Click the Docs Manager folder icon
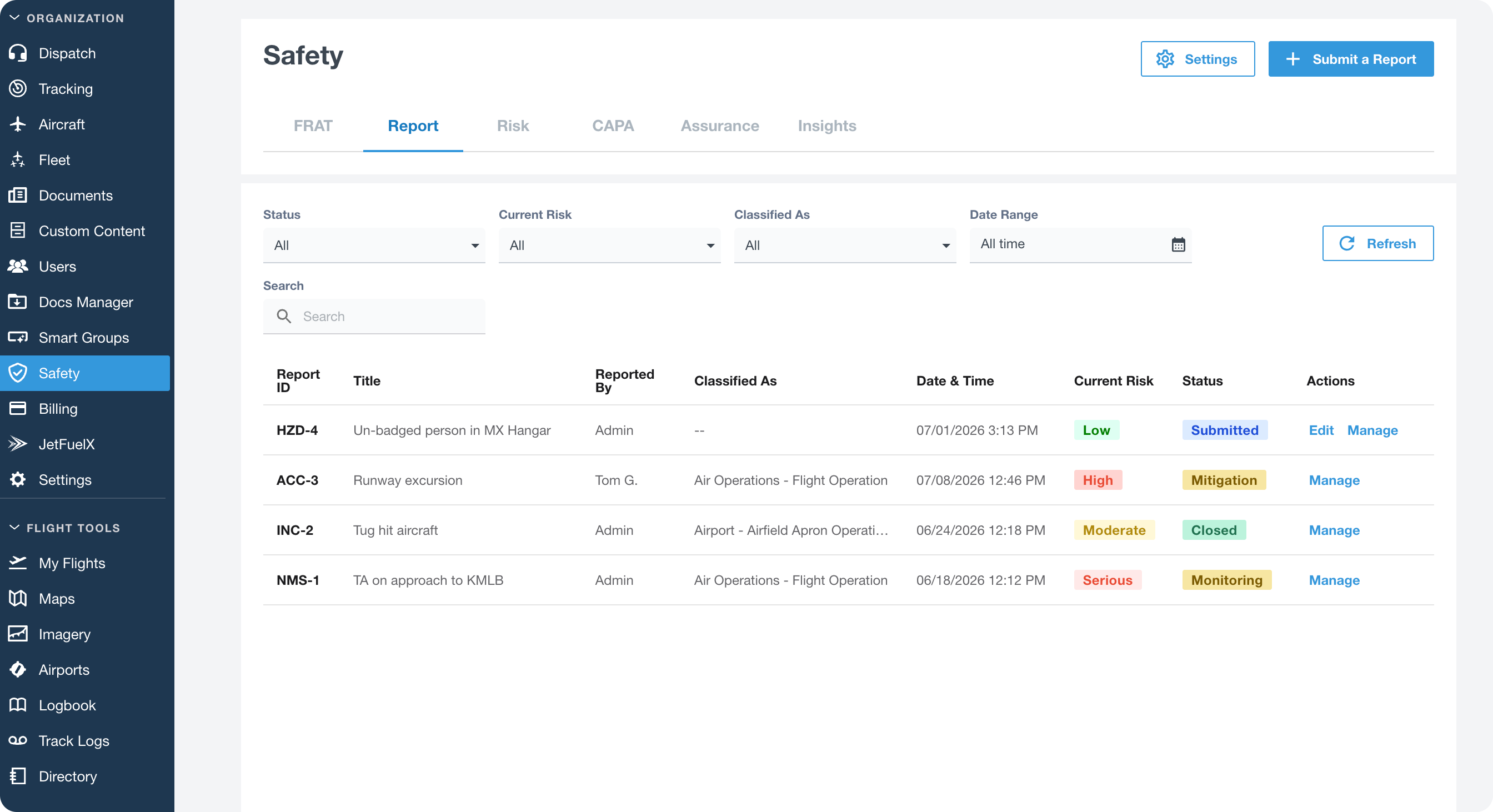This screenshot has height=812, width=1493. [x=18, y=302]
